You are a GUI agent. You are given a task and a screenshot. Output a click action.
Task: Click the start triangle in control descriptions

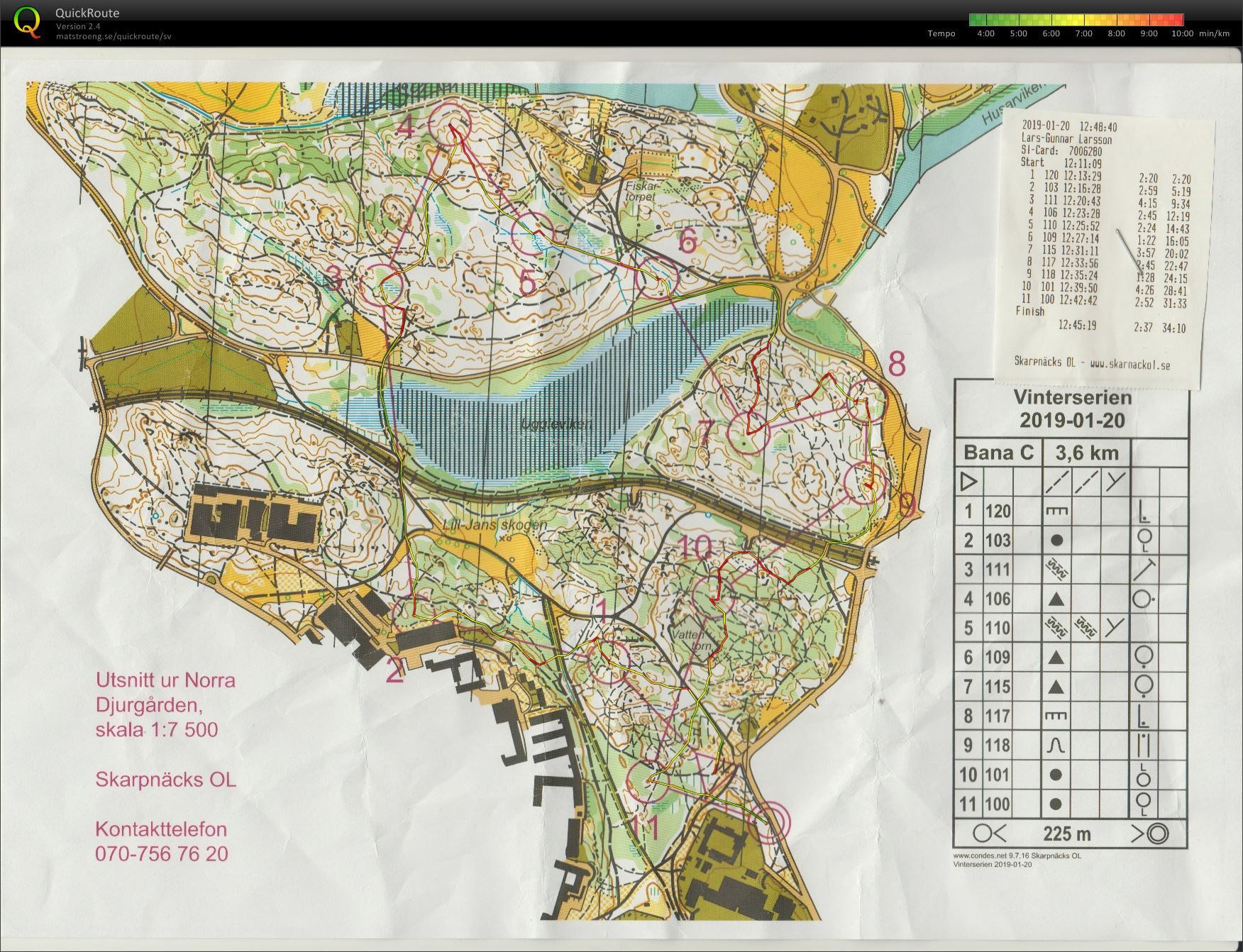[x=968, y=482]
